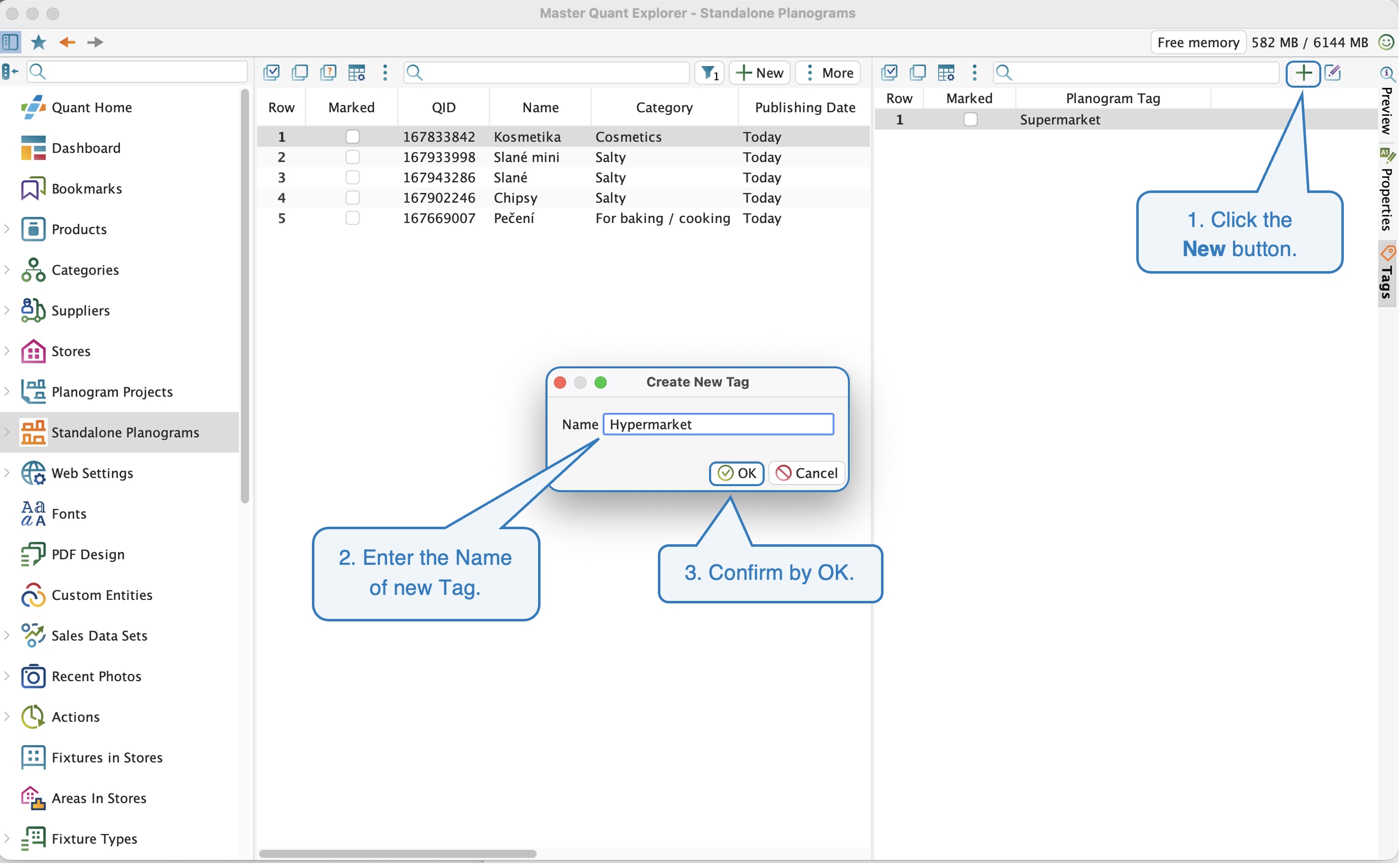Image resolution: width=1400 pixels, height=866 pixels.
Task: Switch to the Properties side tab
Action: (x=1387, y=190)
